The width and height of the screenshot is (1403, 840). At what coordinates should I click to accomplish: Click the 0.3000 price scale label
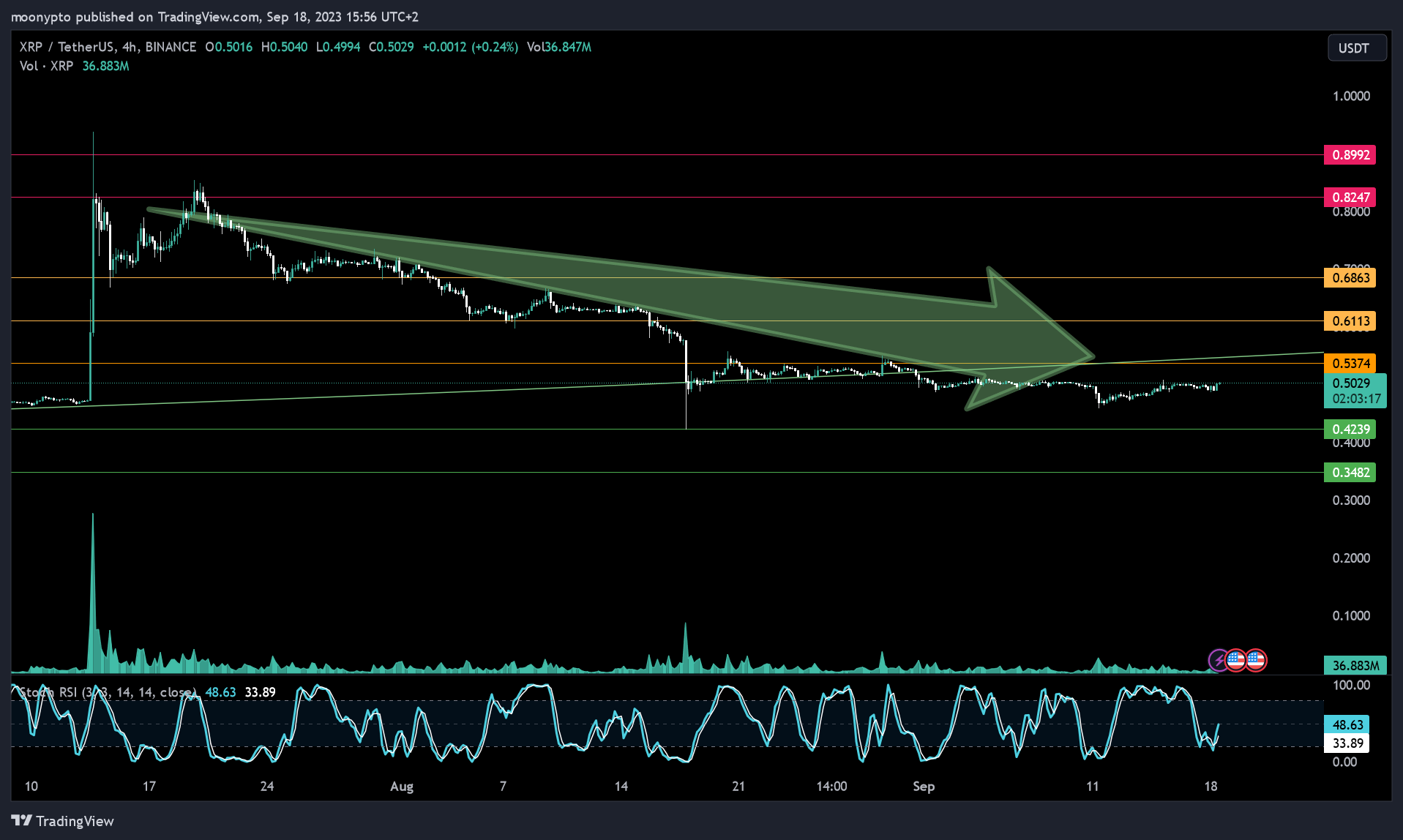click(x=1351, y=500)
